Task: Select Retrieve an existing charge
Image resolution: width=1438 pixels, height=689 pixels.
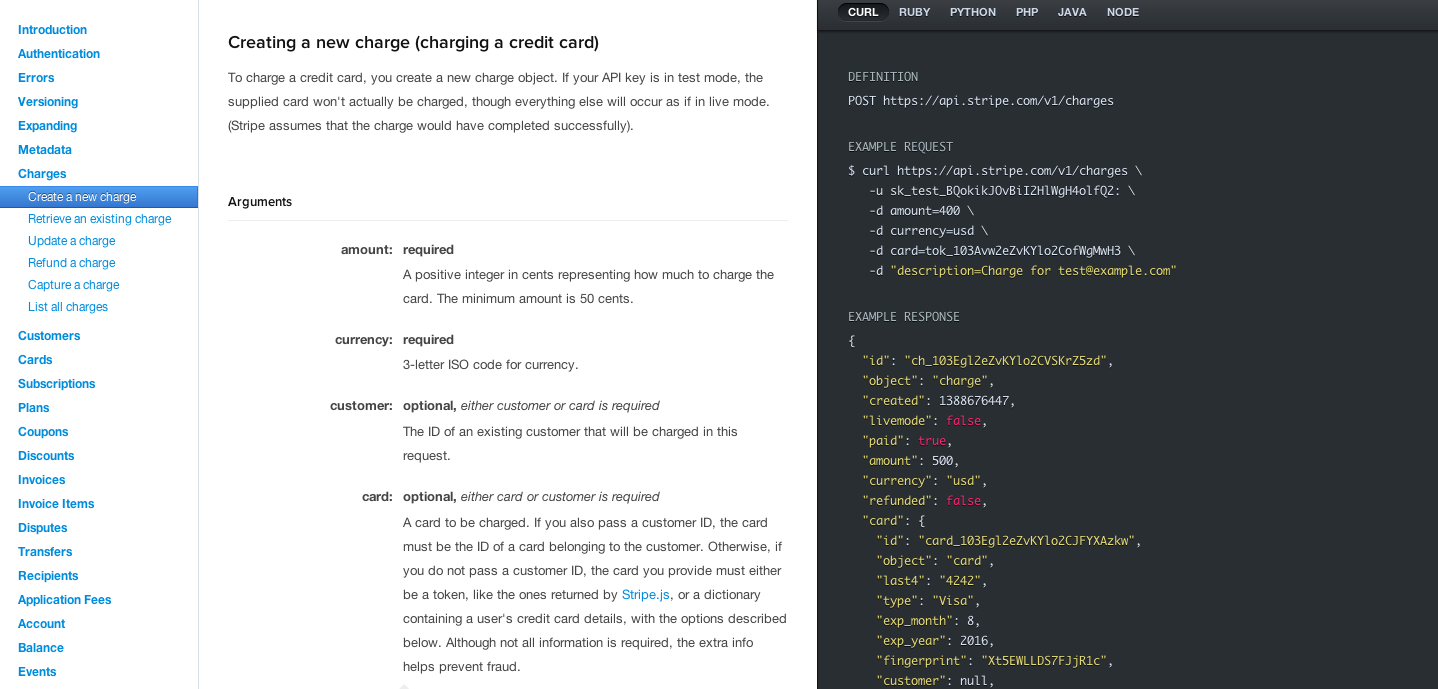Action: [99, 218]
